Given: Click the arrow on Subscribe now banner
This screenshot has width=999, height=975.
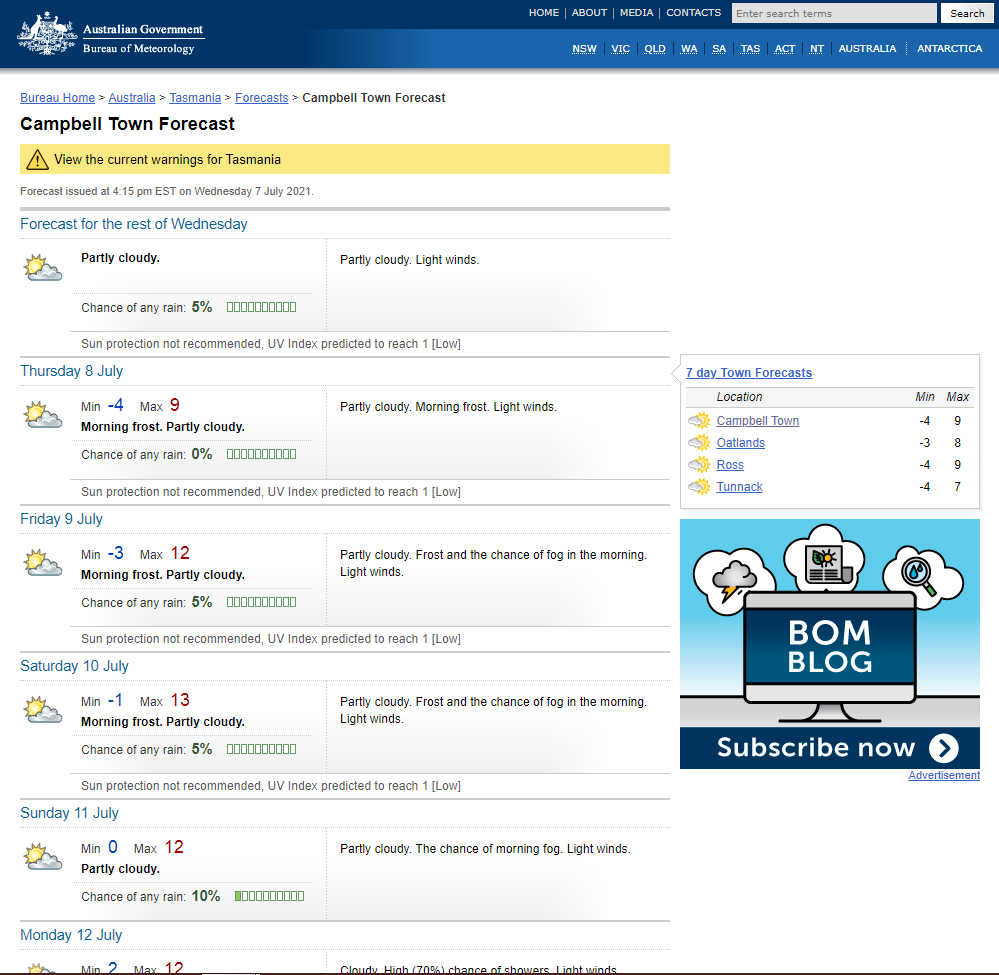Looking at the screenshot, I should click(942, 748).
